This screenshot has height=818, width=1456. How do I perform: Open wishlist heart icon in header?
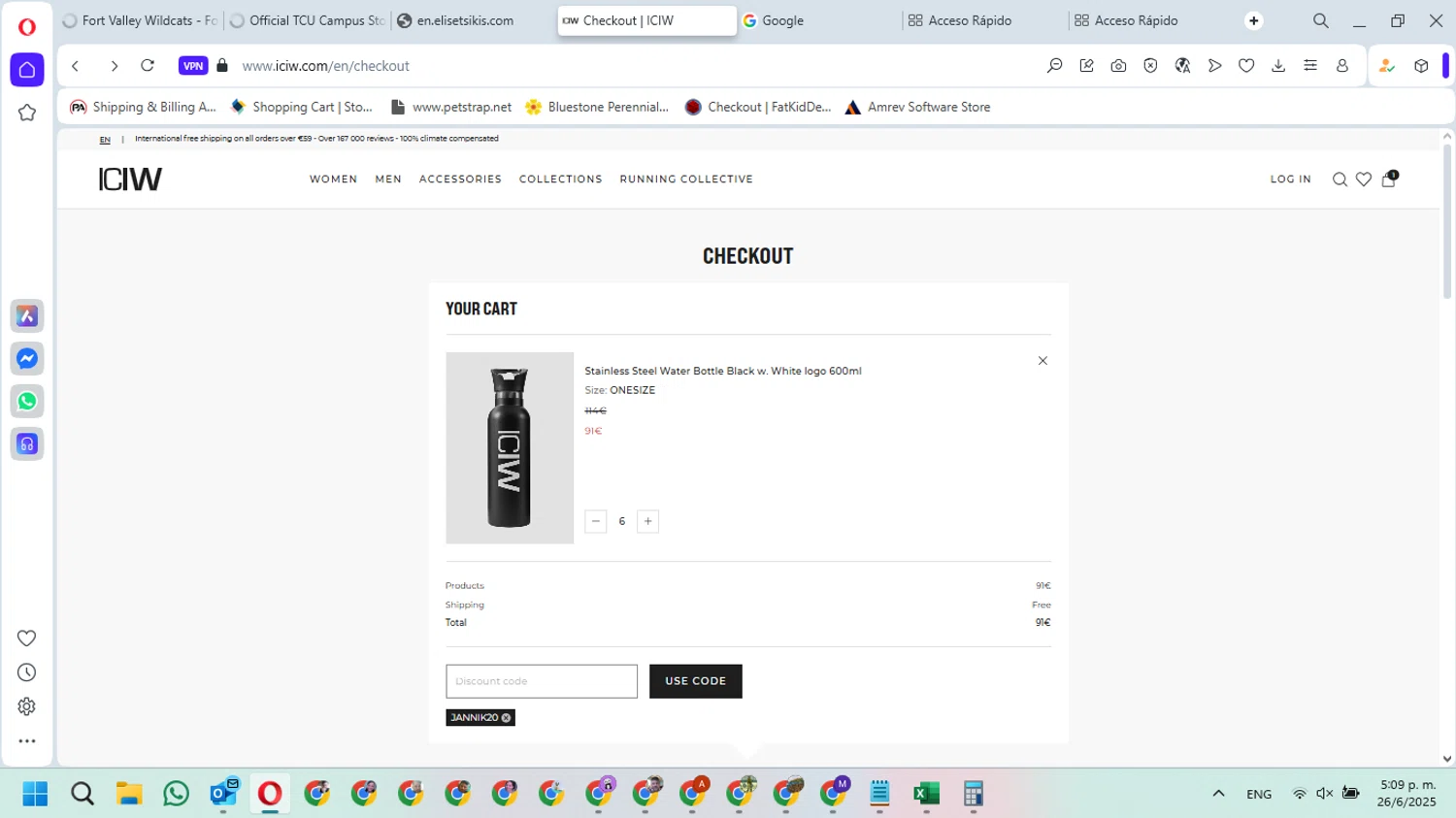pos(1364,180)
